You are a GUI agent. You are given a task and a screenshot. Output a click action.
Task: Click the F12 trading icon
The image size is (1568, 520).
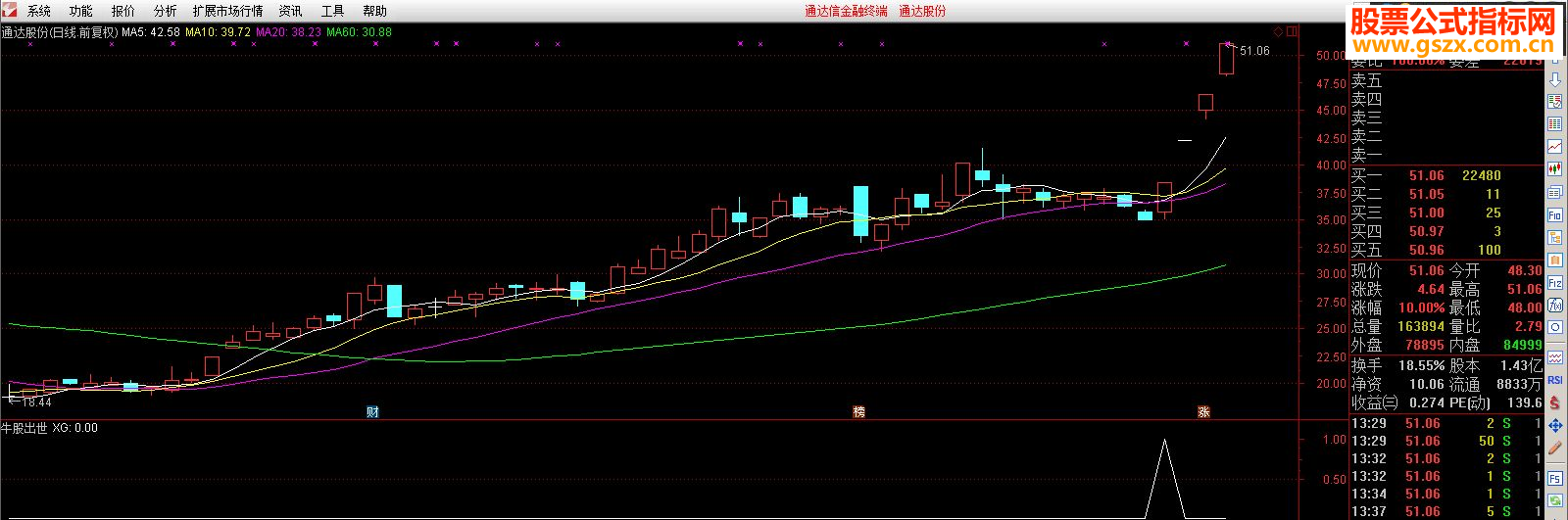(1555, 283)
